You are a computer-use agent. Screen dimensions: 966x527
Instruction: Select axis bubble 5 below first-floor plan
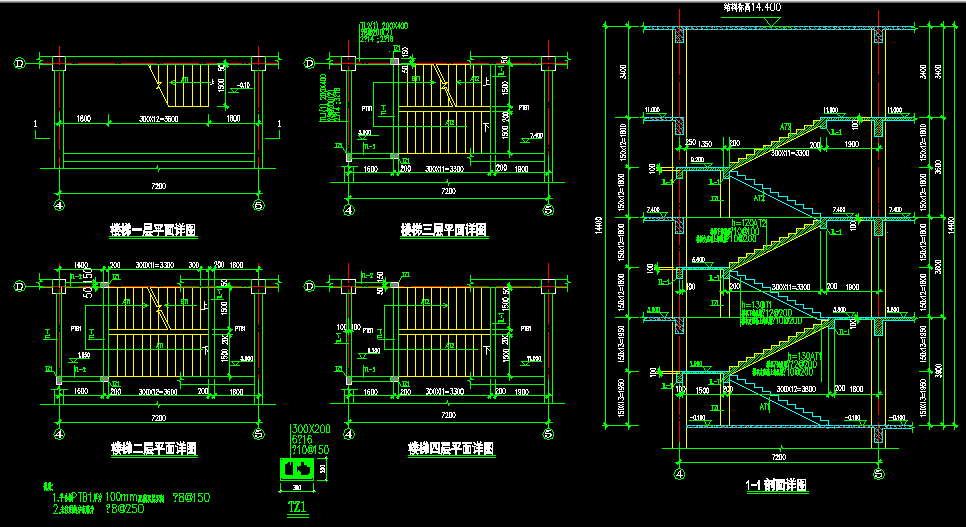[x=258, y=207]
